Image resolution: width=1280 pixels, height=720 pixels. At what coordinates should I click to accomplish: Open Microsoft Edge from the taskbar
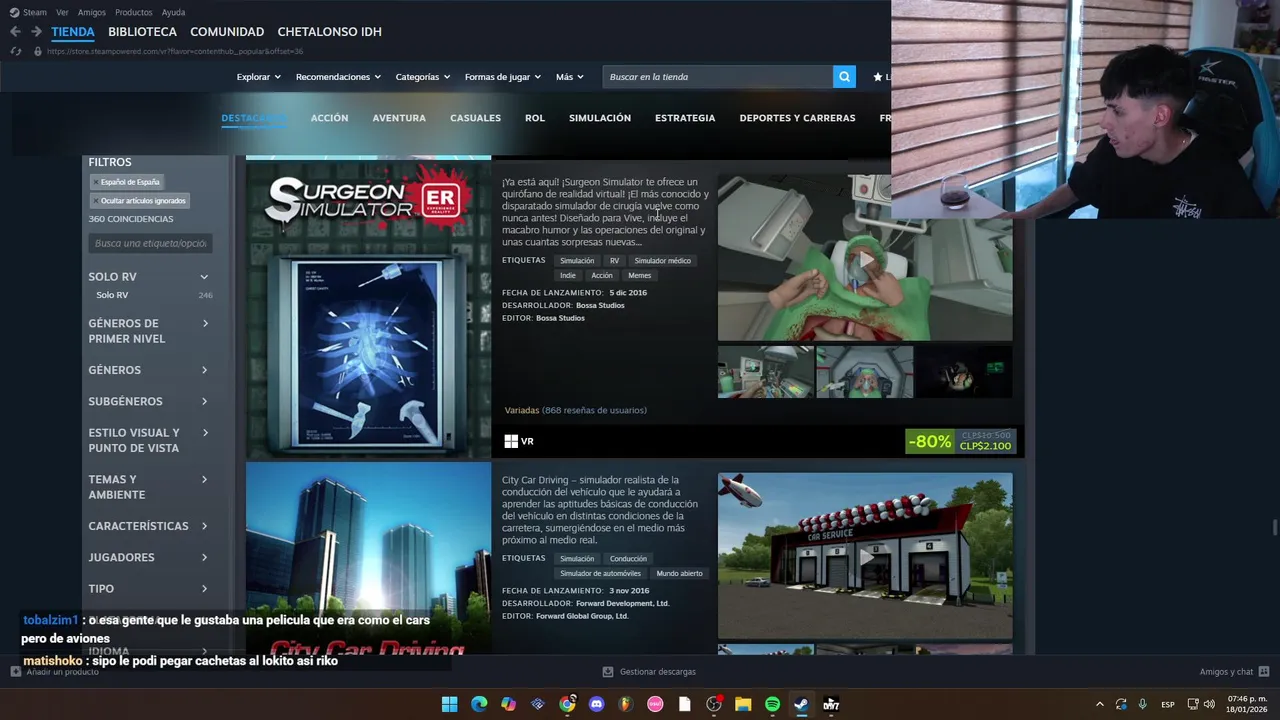(479, 704)
